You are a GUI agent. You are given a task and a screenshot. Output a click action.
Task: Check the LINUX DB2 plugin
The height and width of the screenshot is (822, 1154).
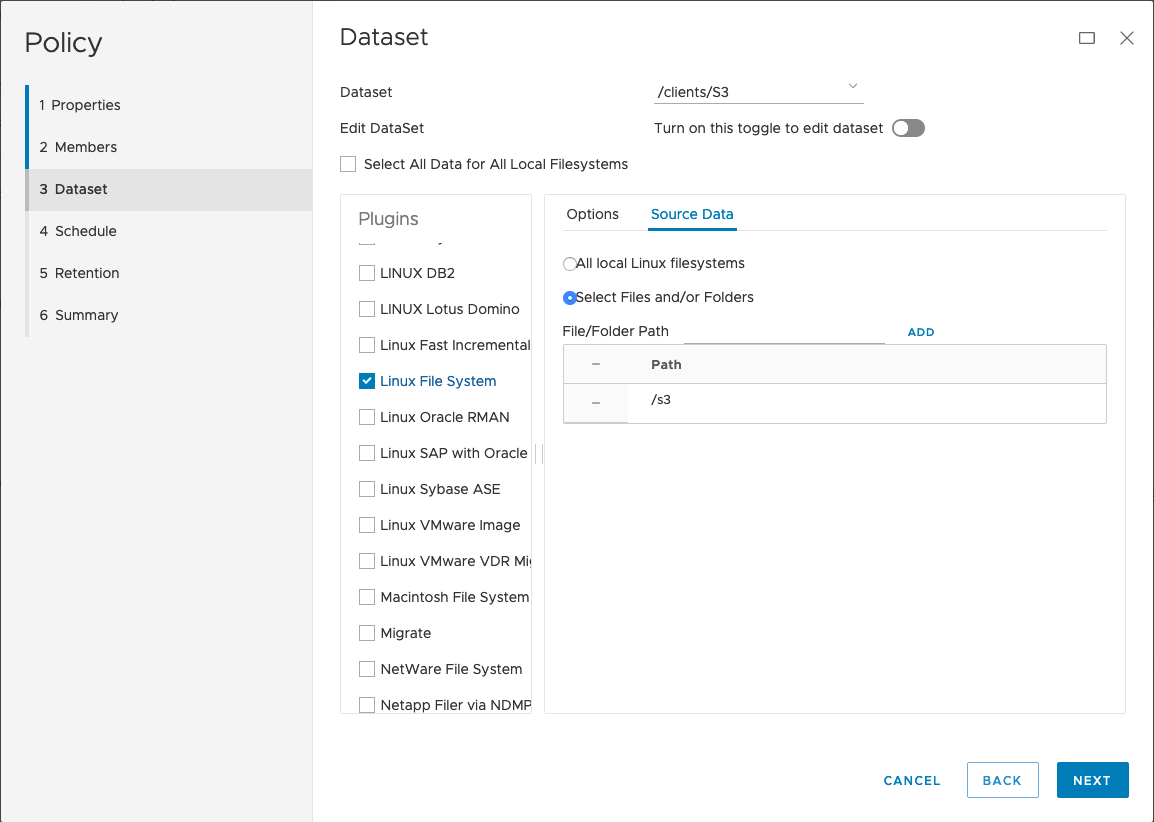click(x=366, y=273)
